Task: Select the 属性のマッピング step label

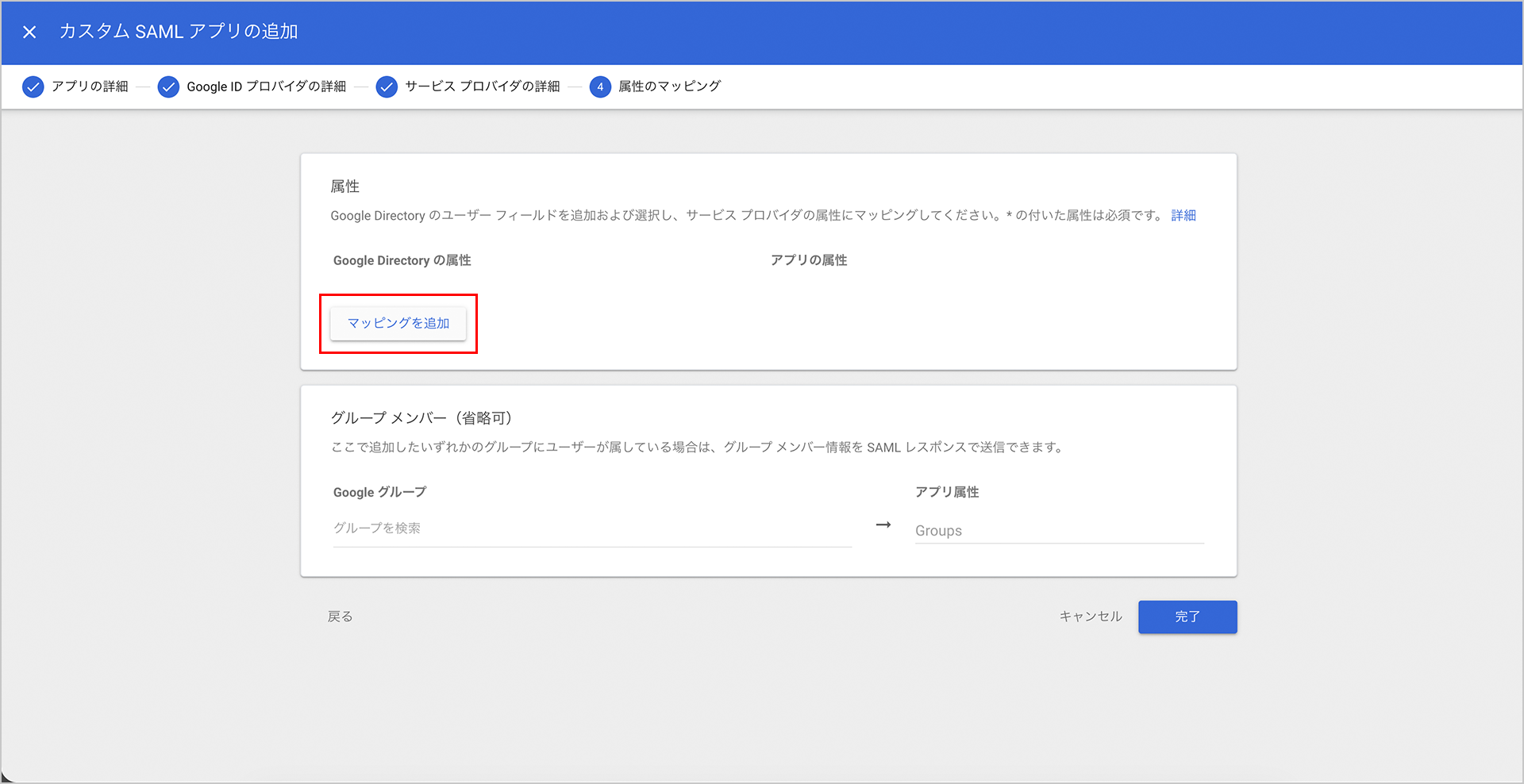Action: [669, 86]
